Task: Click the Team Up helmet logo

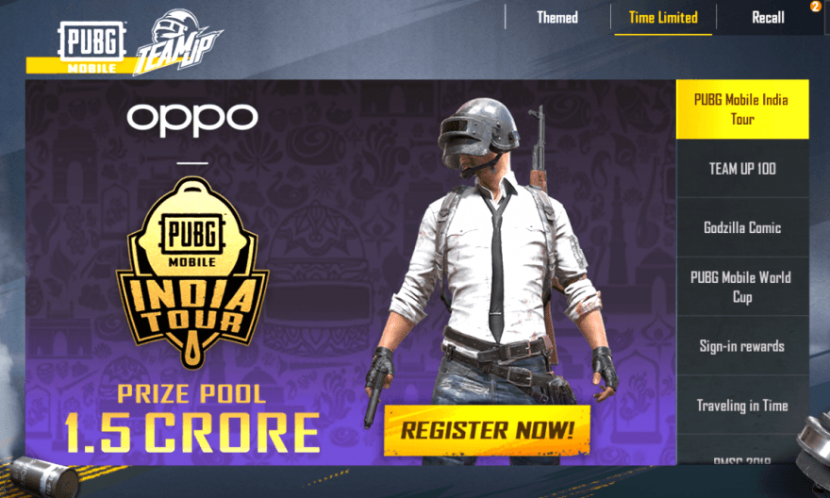Action: [x=179, y=41]
